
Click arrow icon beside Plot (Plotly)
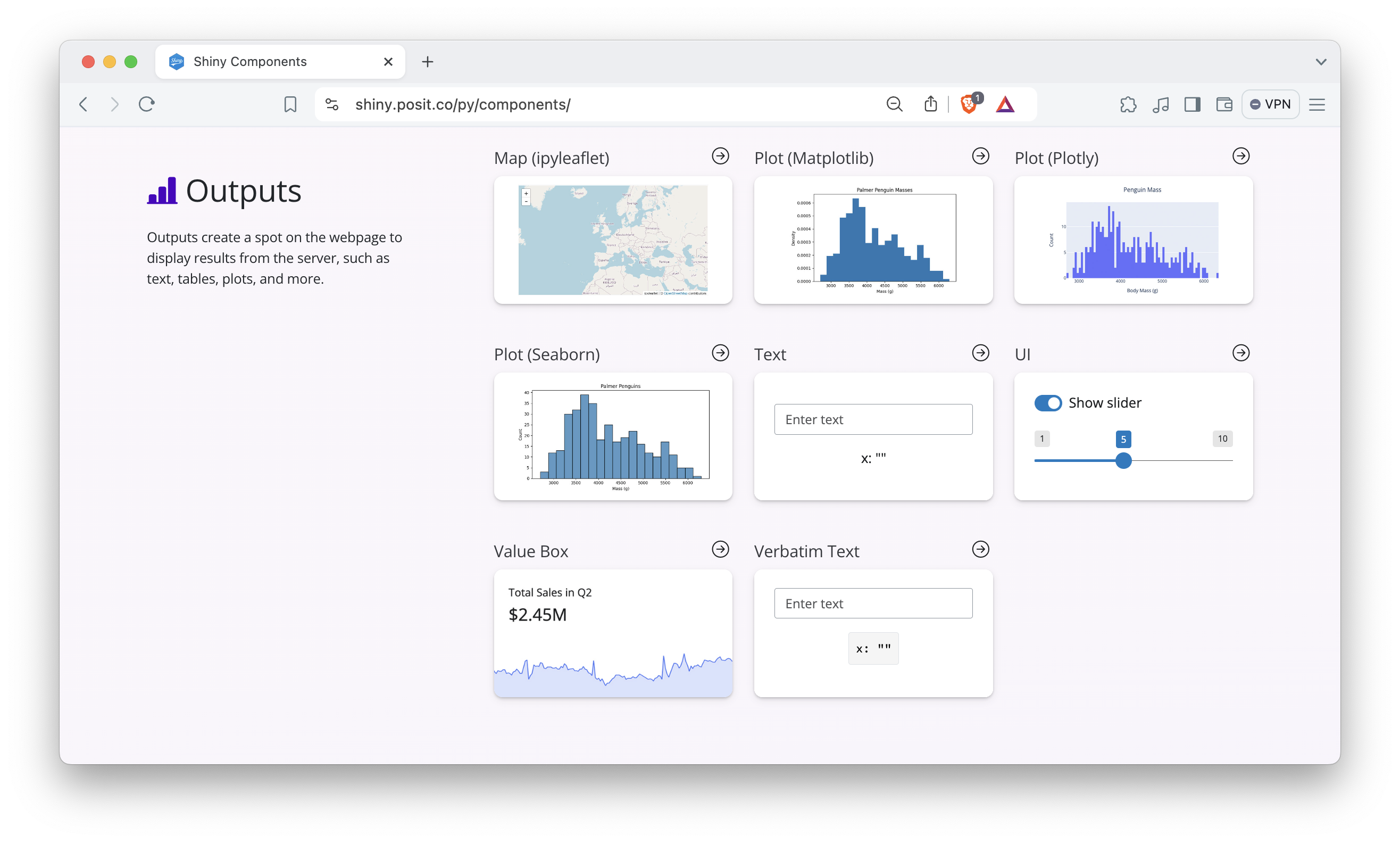coord(1240,156)
